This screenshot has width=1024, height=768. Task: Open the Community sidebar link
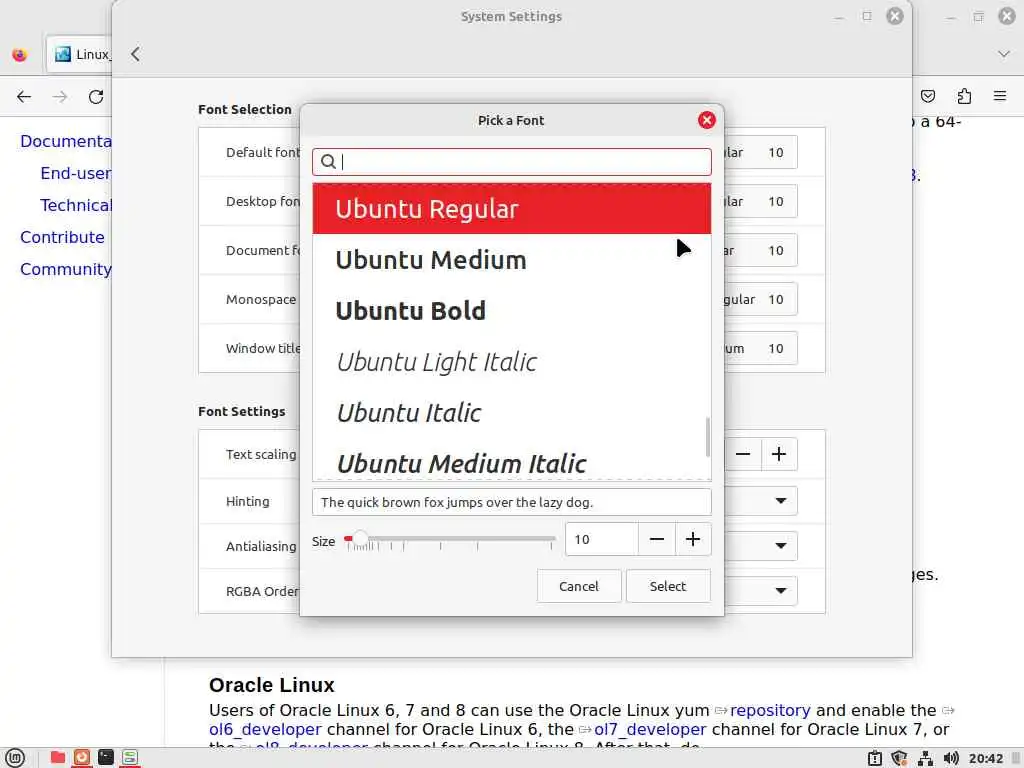(x=66, y=269)
